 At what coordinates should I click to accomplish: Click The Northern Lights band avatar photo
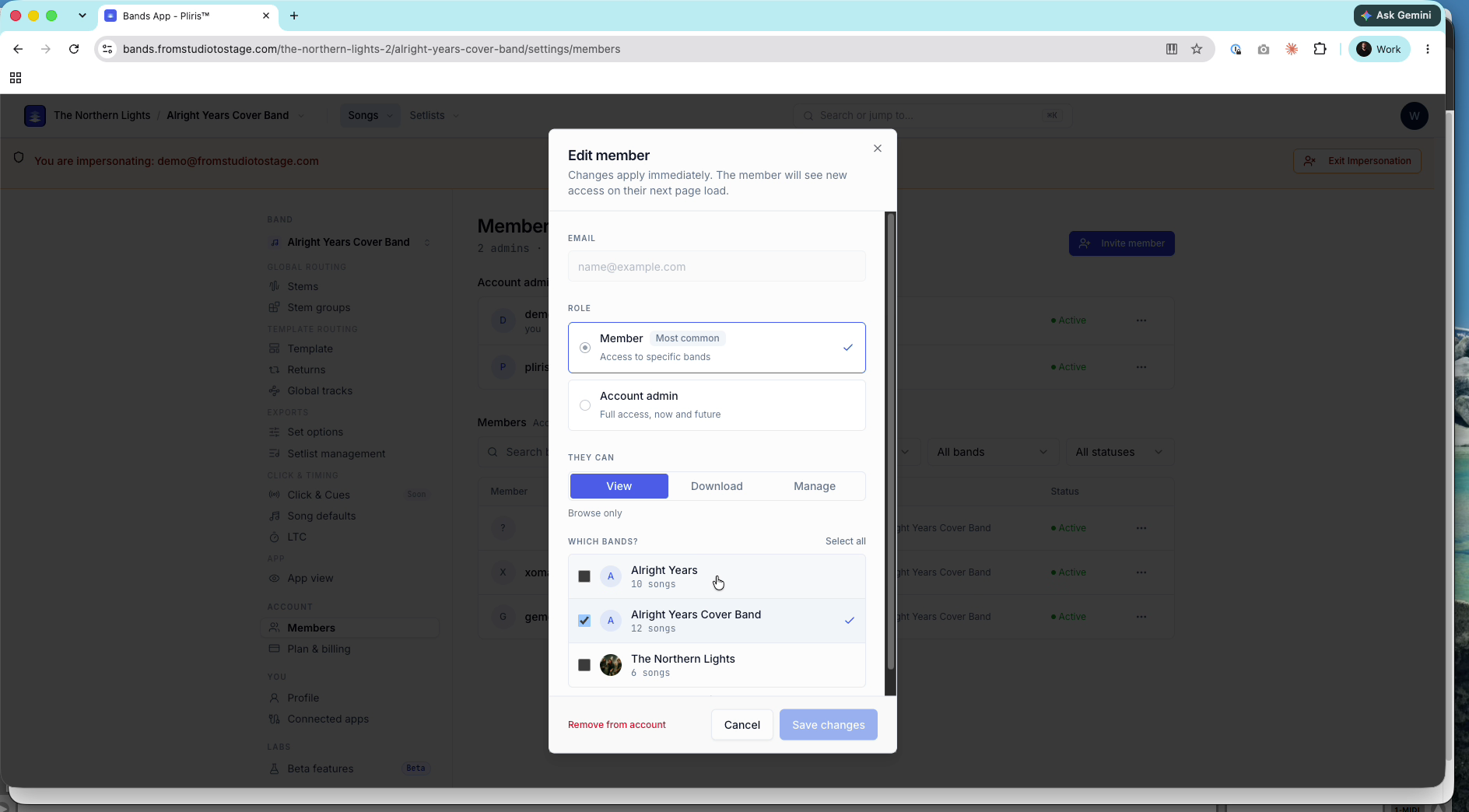[x=611, y=665]
